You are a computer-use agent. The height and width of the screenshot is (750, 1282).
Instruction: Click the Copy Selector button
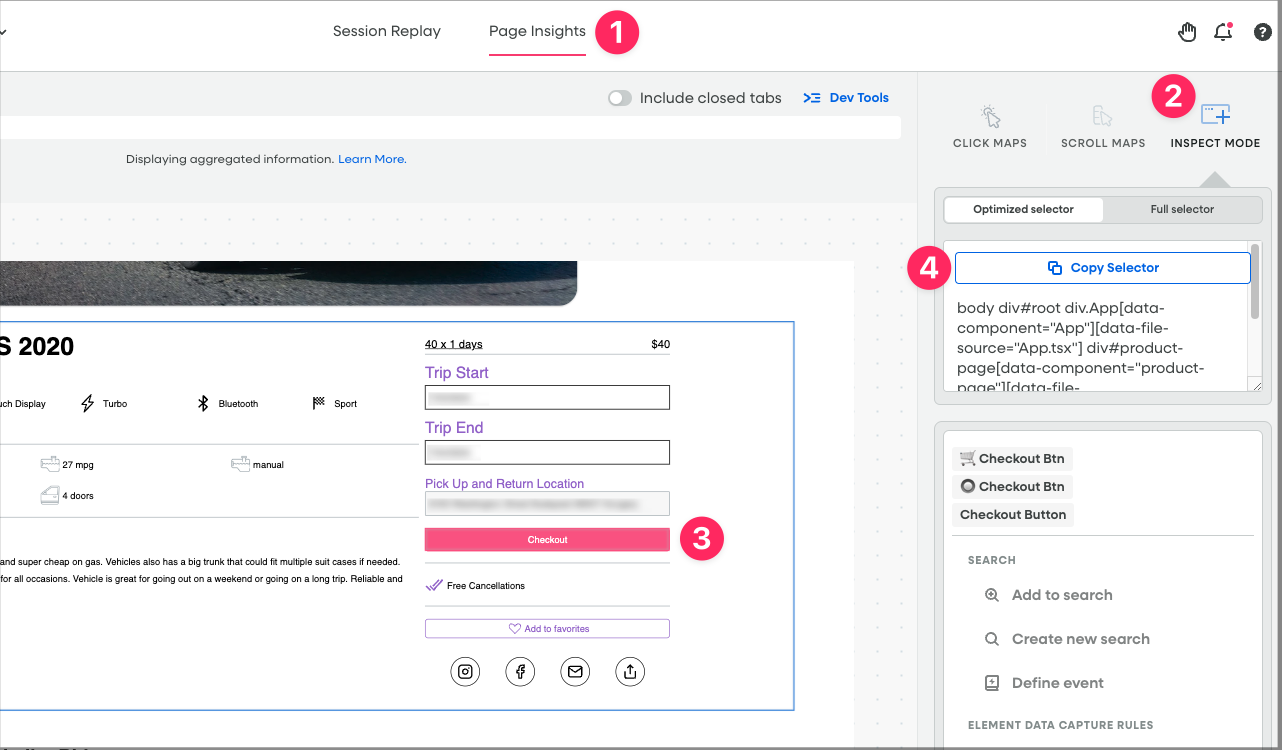(x=1102, y=267)
